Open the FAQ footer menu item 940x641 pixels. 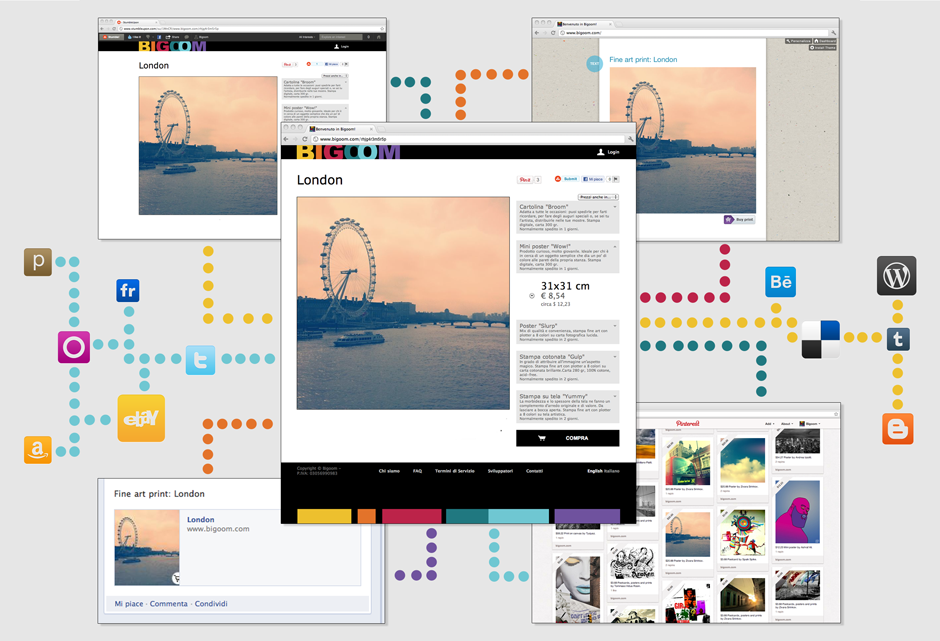tap(417, 470)
